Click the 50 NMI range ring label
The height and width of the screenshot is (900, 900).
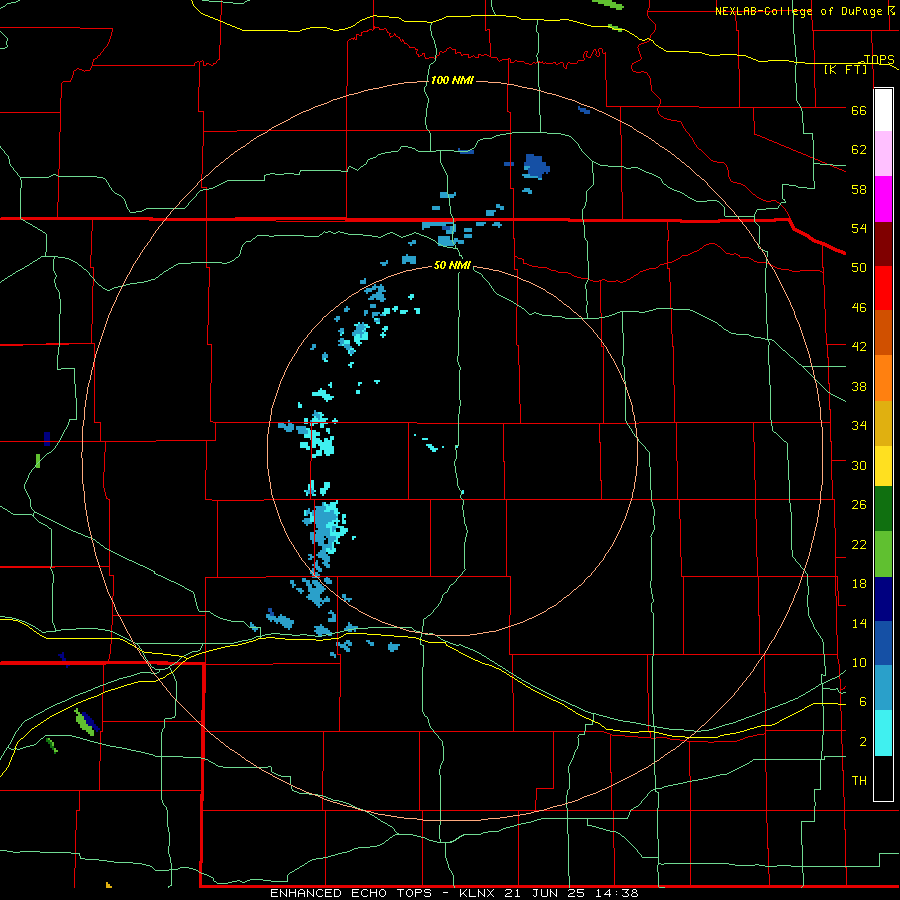452,265
